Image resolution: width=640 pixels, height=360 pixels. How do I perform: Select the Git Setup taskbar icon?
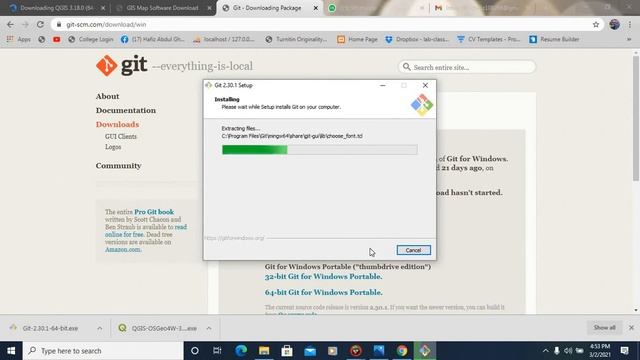pos(425,351)
